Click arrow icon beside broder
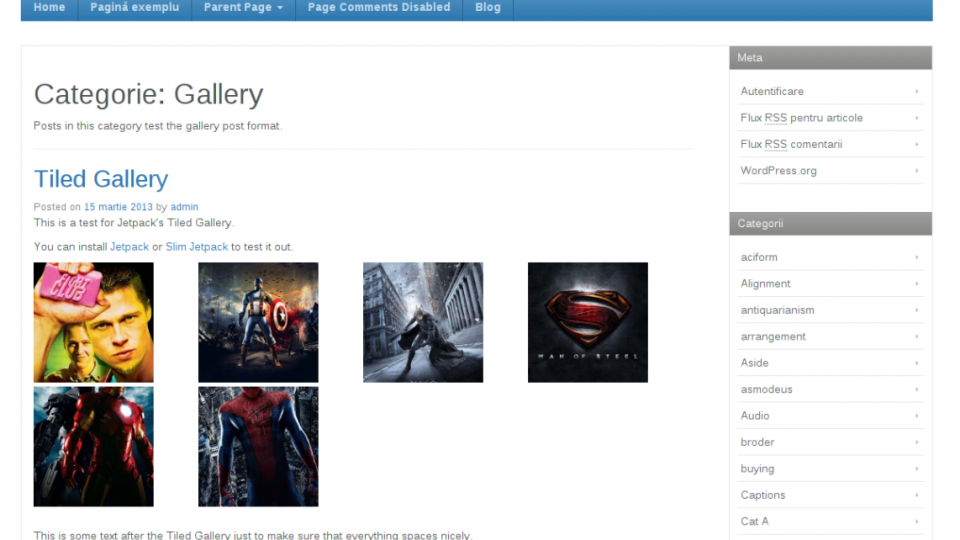 click(x=917, y=441)
